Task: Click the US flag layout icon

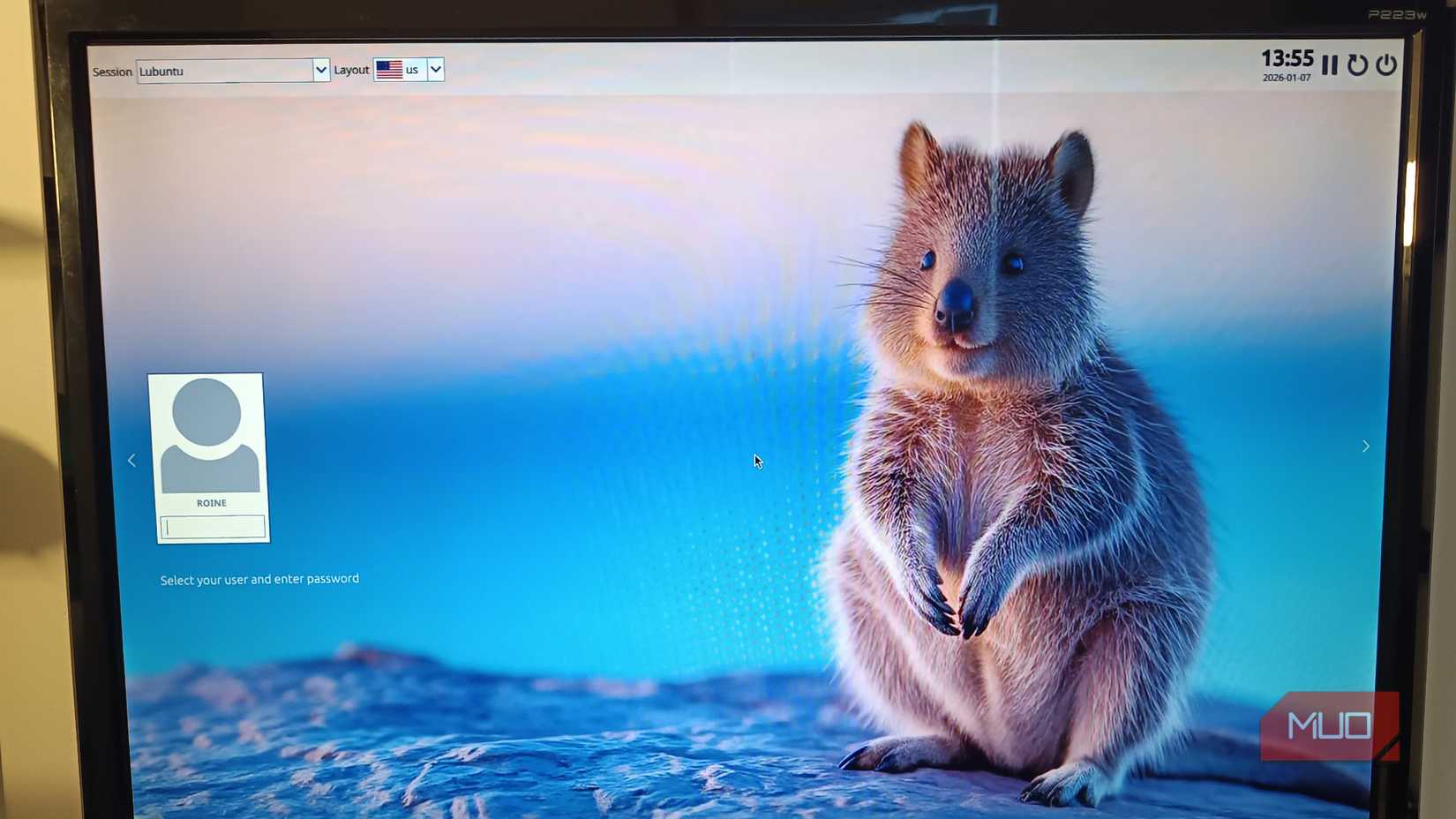Action: click(391, 68)
